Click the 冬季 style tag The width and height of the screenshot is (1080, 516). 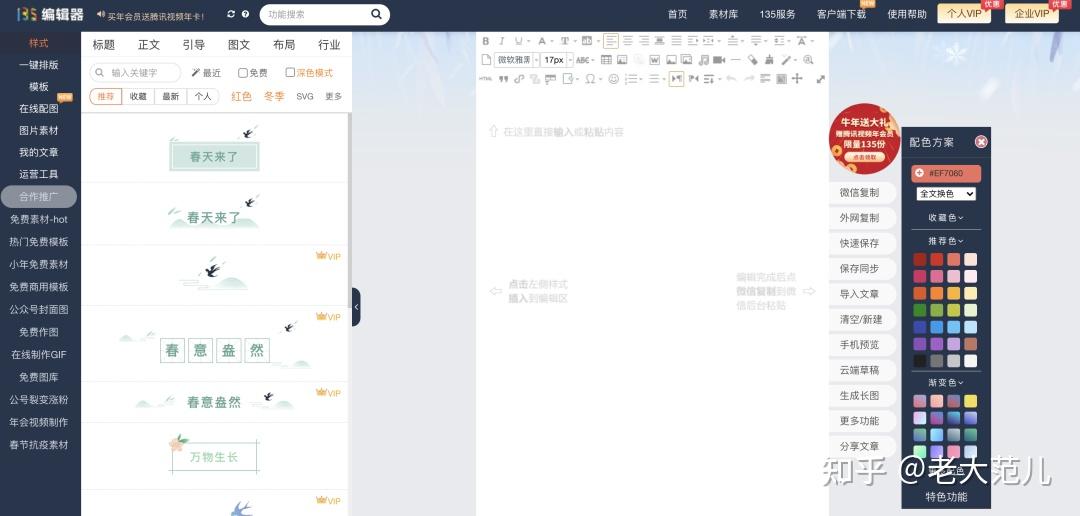274,96
